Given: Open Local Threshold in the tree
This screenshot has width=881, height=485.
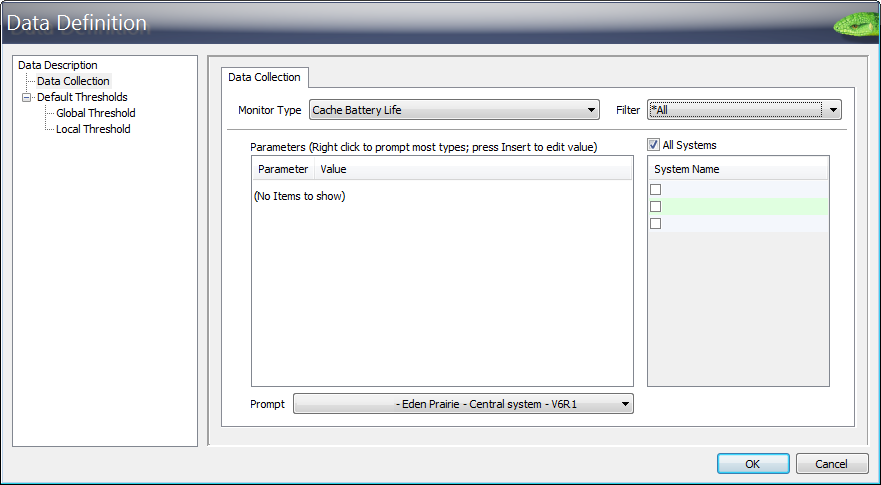Looking at the screenshot, I should coord(93,129).
